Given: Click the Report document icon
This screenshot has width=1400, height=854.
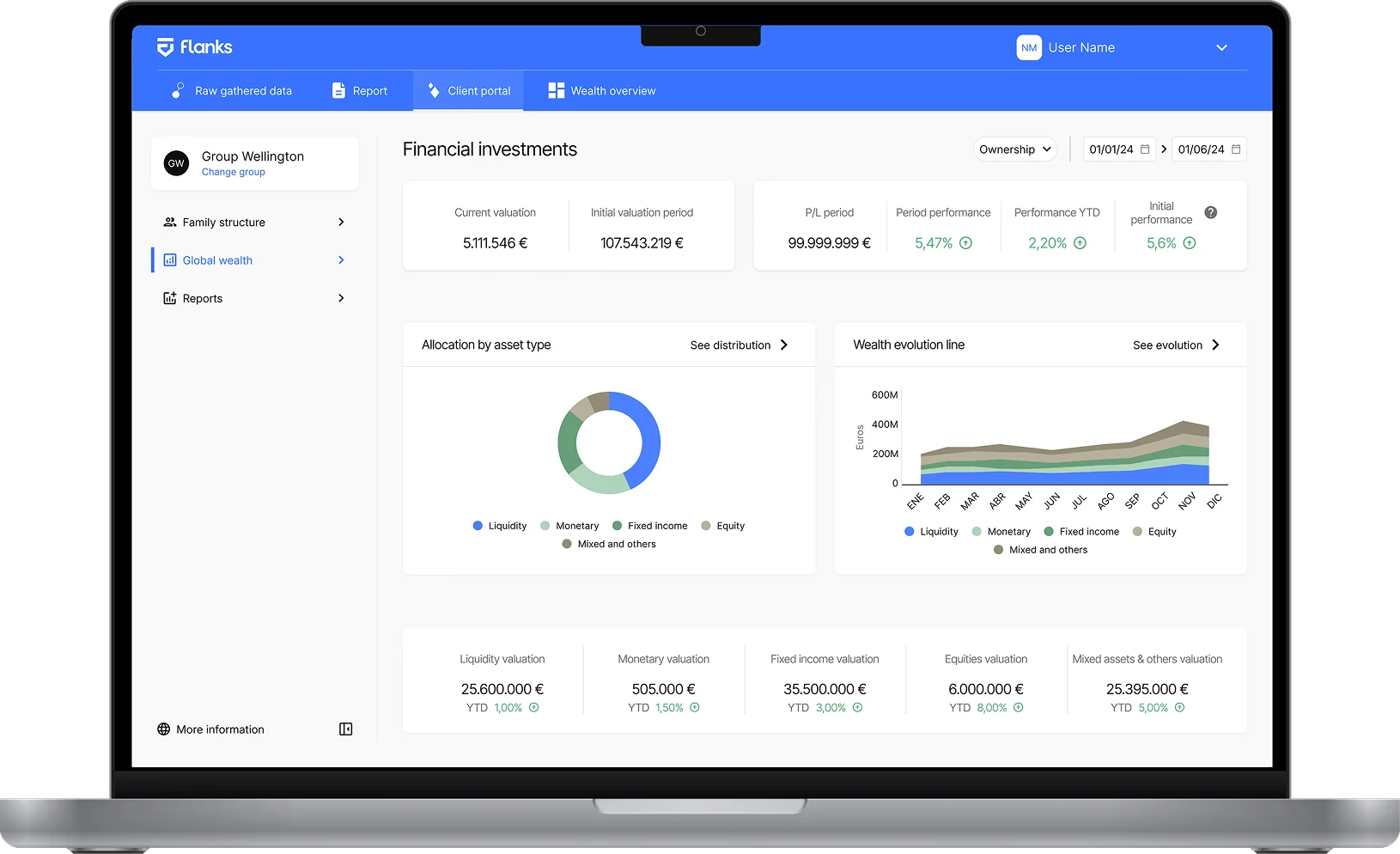Looking at the screenshot, I should (x=338, y=90).
